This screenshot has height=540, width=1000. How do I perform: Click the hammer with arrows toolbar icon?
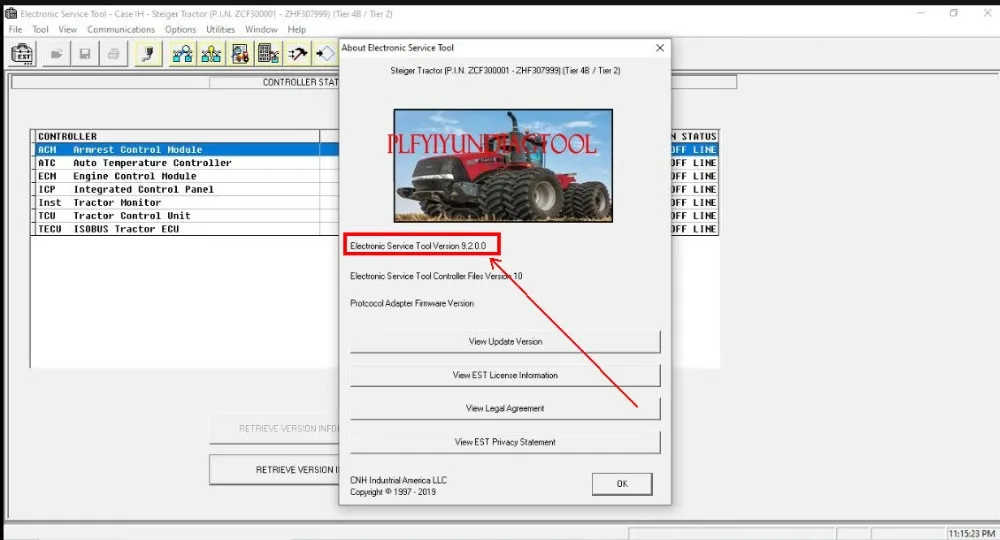click(297, 54)
